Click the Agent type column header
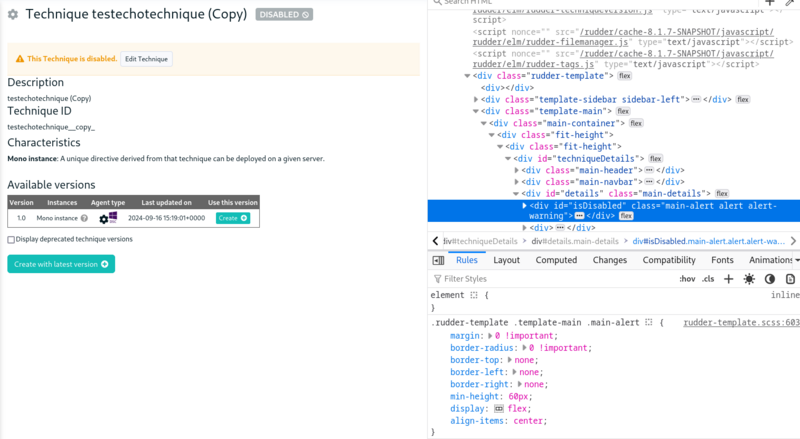 [x=108, y=203]
